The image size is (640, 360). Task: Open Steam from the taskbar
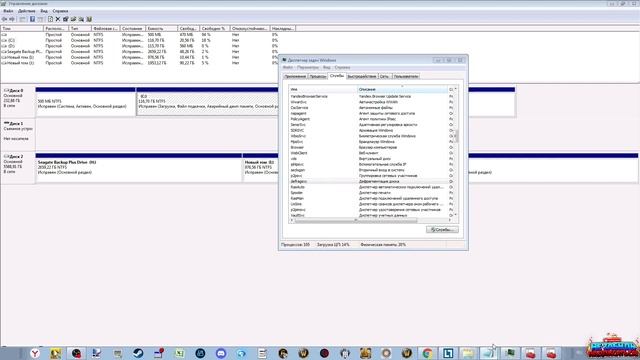pyautogui.click(x=138, y=353)
